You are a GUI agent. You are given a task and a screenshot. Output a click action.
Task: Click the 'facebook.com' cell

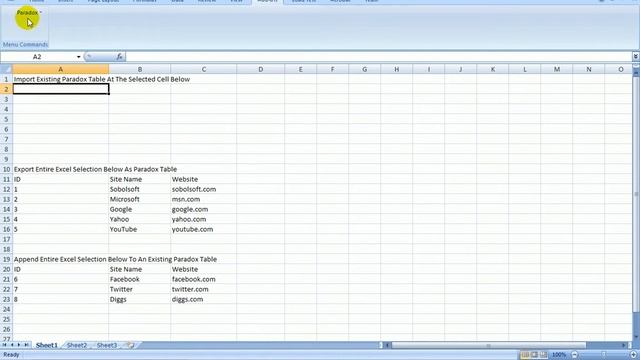(204, 279)
